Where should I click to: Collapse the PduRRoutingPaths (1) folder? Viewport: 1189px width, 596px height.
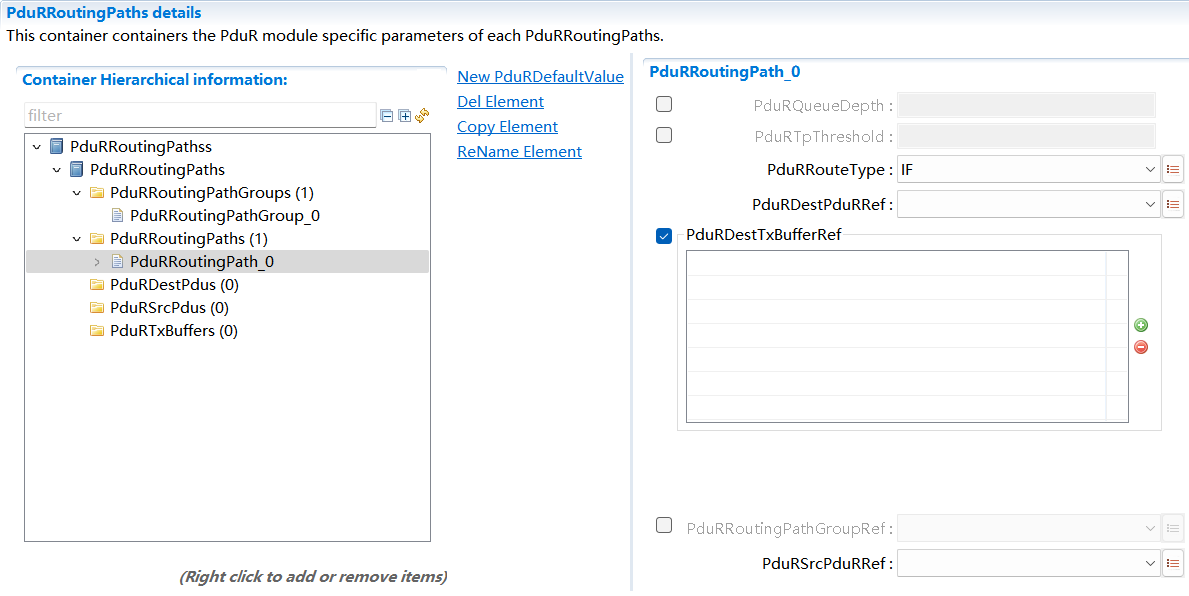(x=76, y=239)
